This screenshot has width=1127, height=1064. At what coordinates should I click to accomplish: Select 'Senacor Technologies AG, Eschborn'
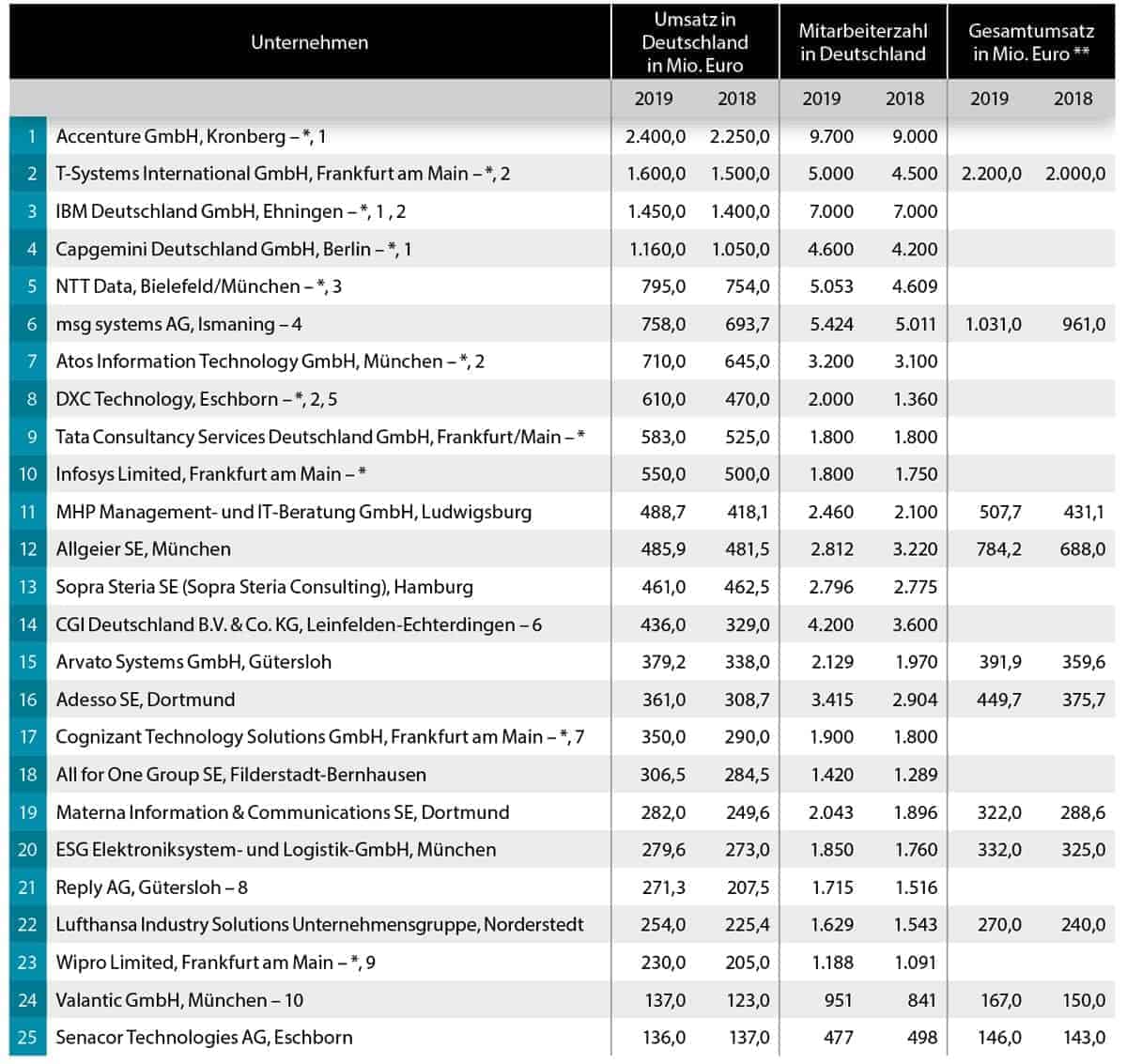(204, 1038)
